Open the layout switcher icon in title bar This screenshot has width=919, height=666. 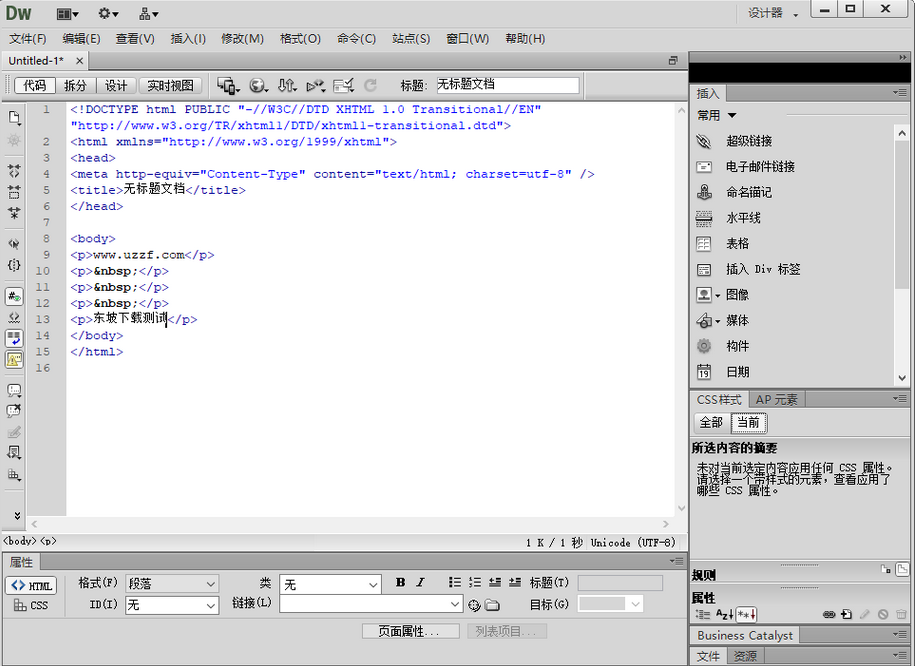click(x=67, y=13)
